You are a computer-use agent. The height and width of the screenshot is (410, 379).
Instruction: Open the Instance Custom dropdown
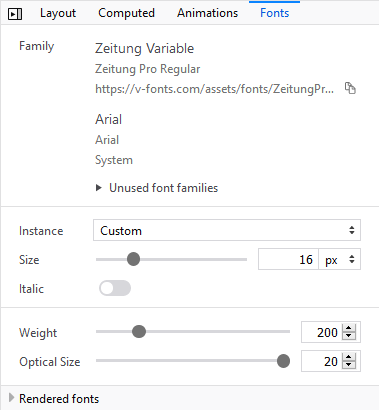[x=227, y=230]
